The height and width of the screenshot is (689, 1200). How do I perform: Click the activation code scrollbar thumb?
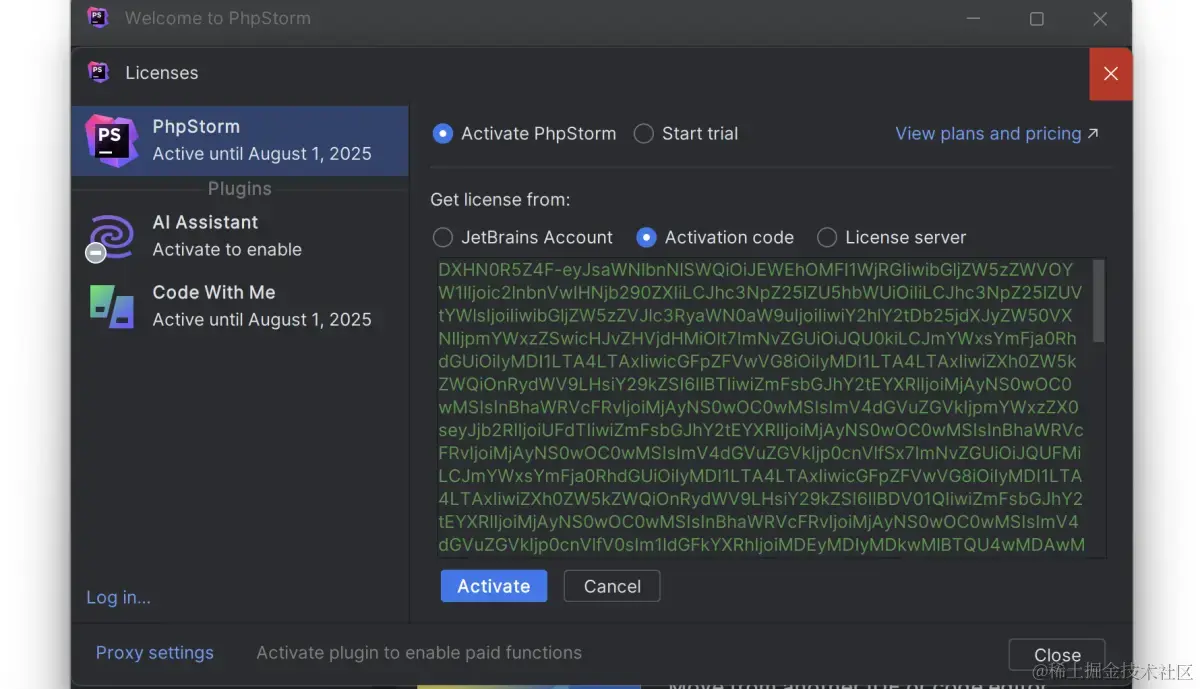tap(1098, 300)
